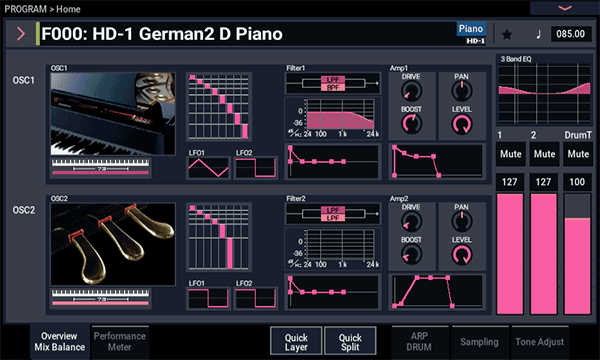Click the tempo note icon

538,34
